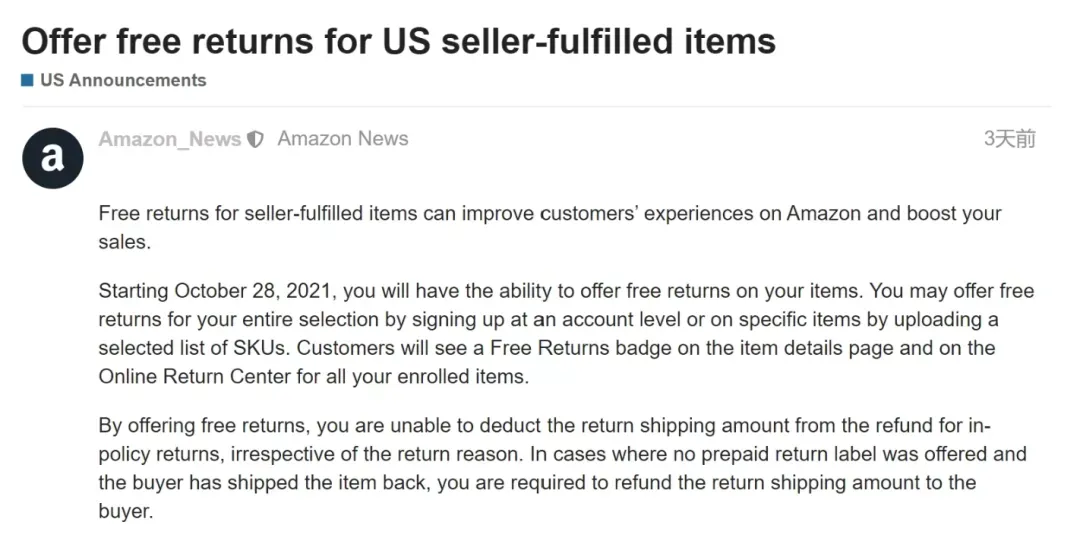The height and width of the screenshot is (541, 1080).
Task: Click the paragraph beginning By offering free returns
Action: click(562, 468)
